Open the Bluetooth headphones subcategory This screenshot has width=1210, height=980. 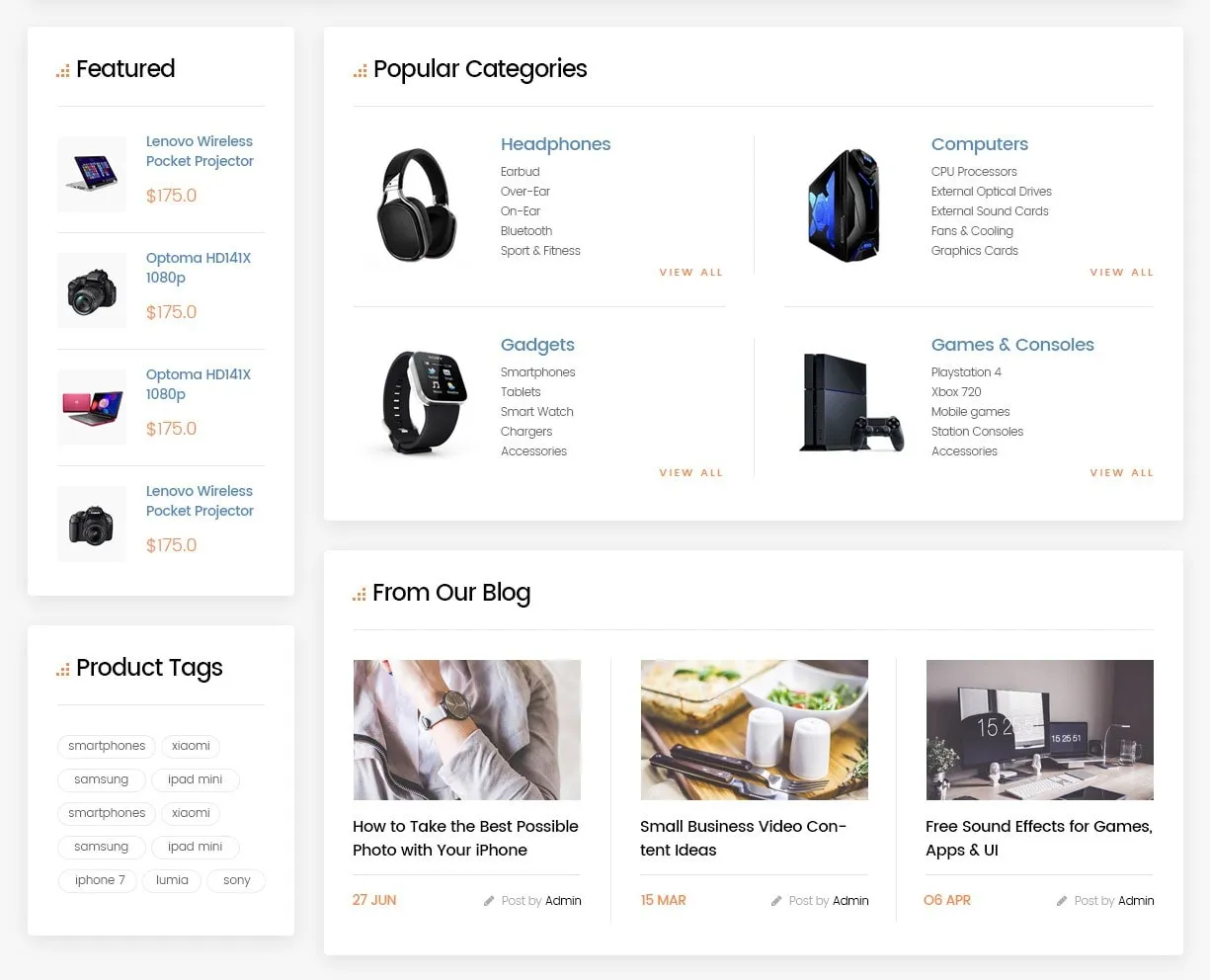(x=526, y=231)
